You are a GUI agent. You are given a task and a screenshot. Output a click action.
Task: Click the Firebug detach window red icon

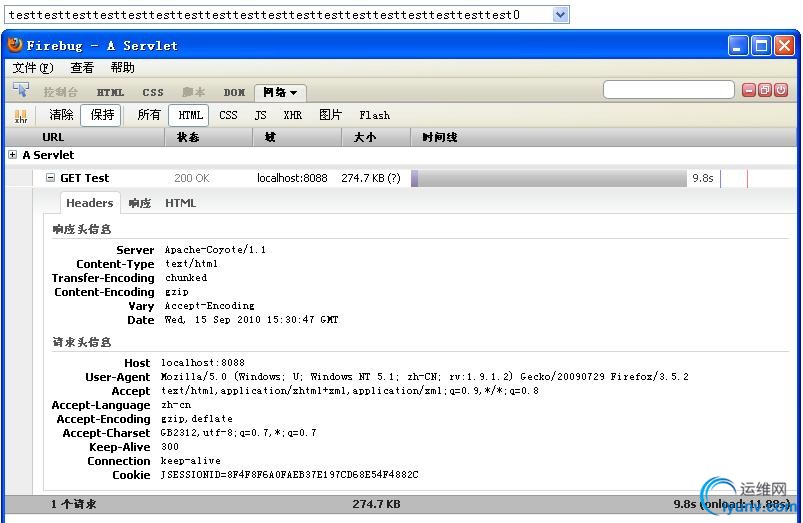coord(765,91)
